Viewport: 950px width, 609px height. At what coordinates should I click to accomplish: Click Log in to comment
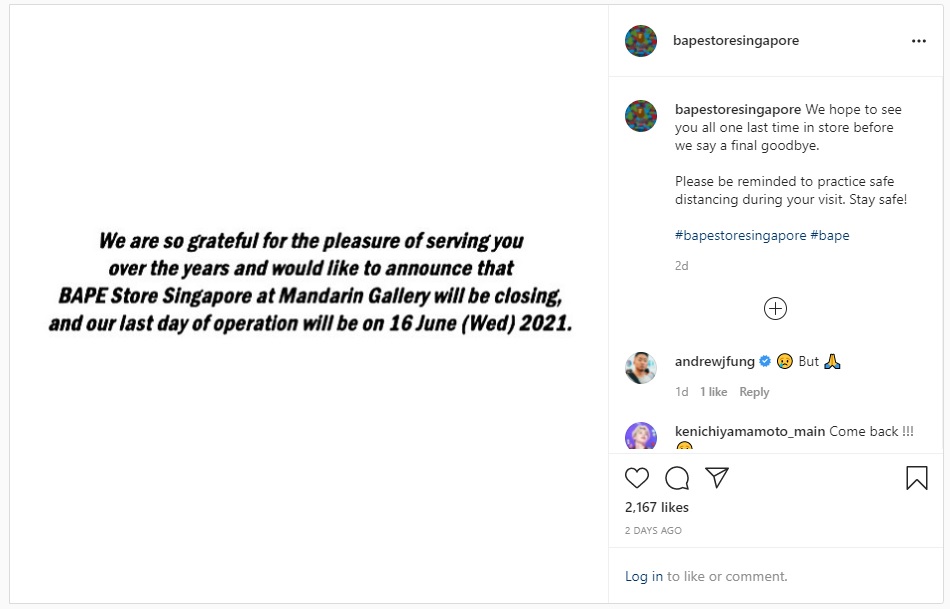point(643,576)
